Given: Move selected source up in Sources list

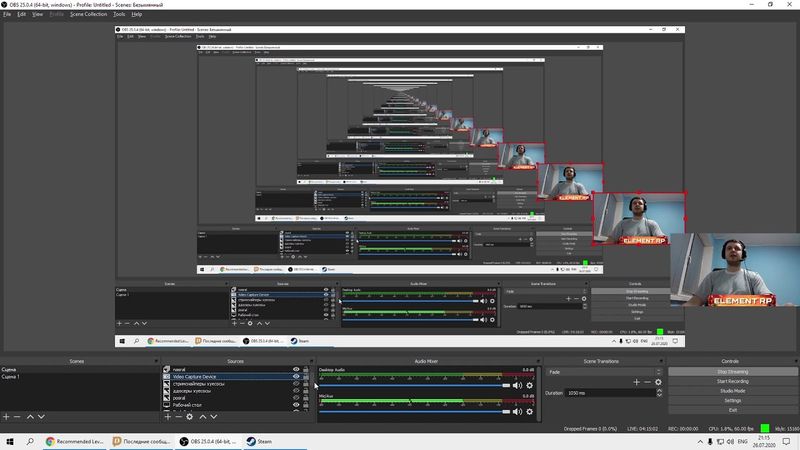Looking at the screenshot, I should pos(204,416).
